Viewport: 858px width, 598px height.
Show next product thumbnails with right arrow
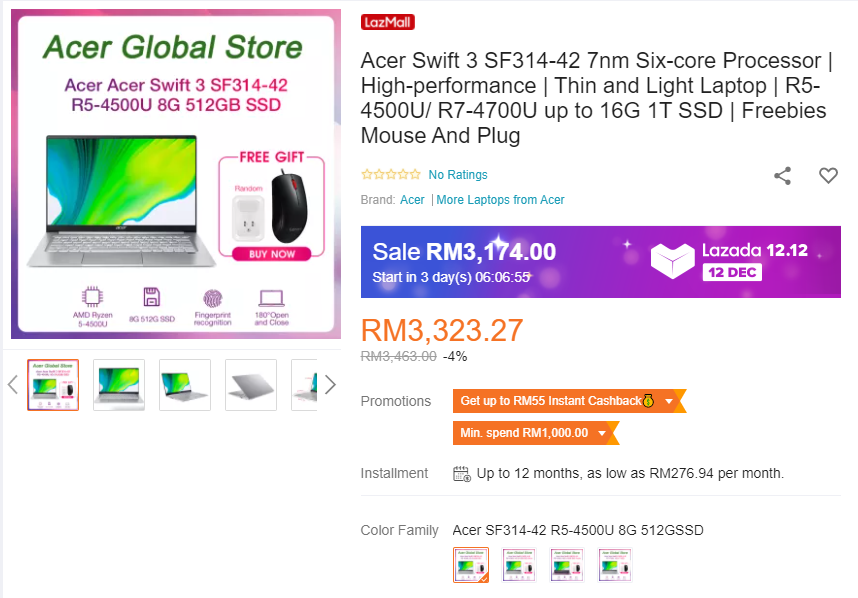pos(330,385)
